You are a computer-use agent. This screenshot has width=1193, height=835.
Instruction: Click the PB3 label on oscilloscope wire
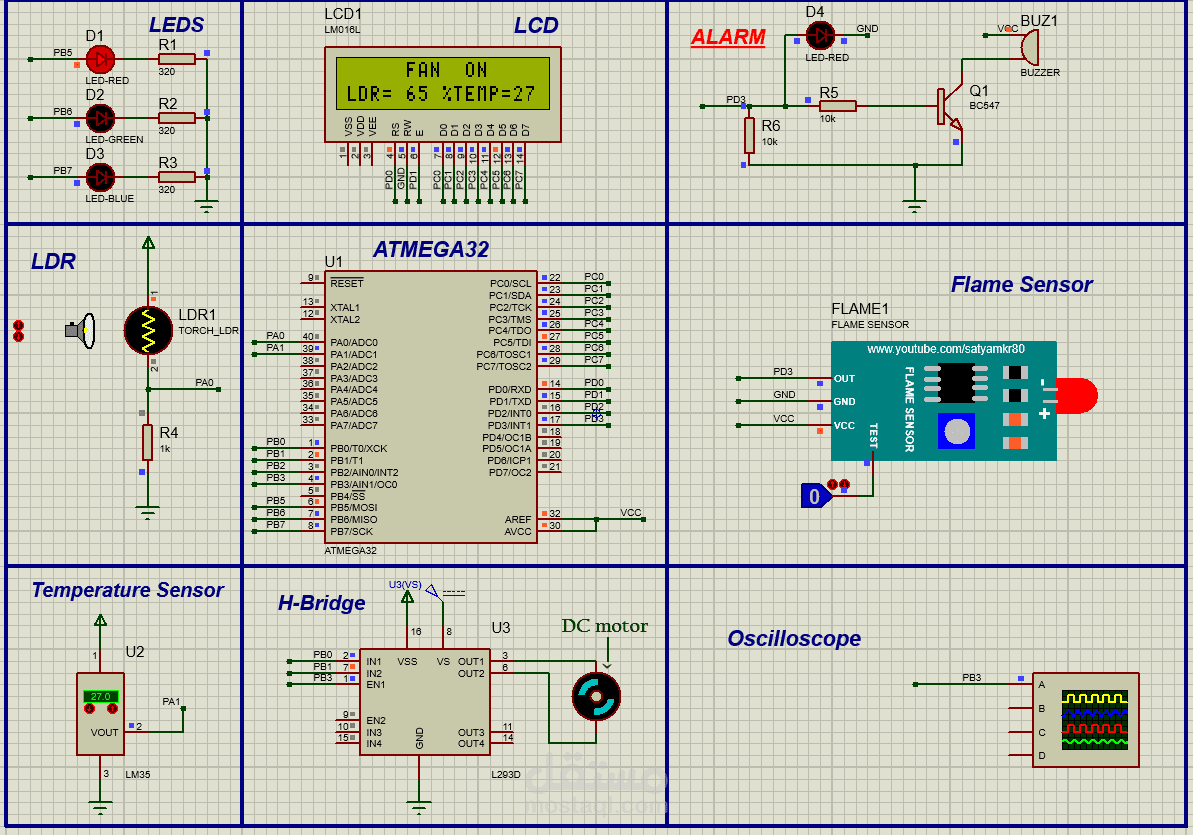972,677
